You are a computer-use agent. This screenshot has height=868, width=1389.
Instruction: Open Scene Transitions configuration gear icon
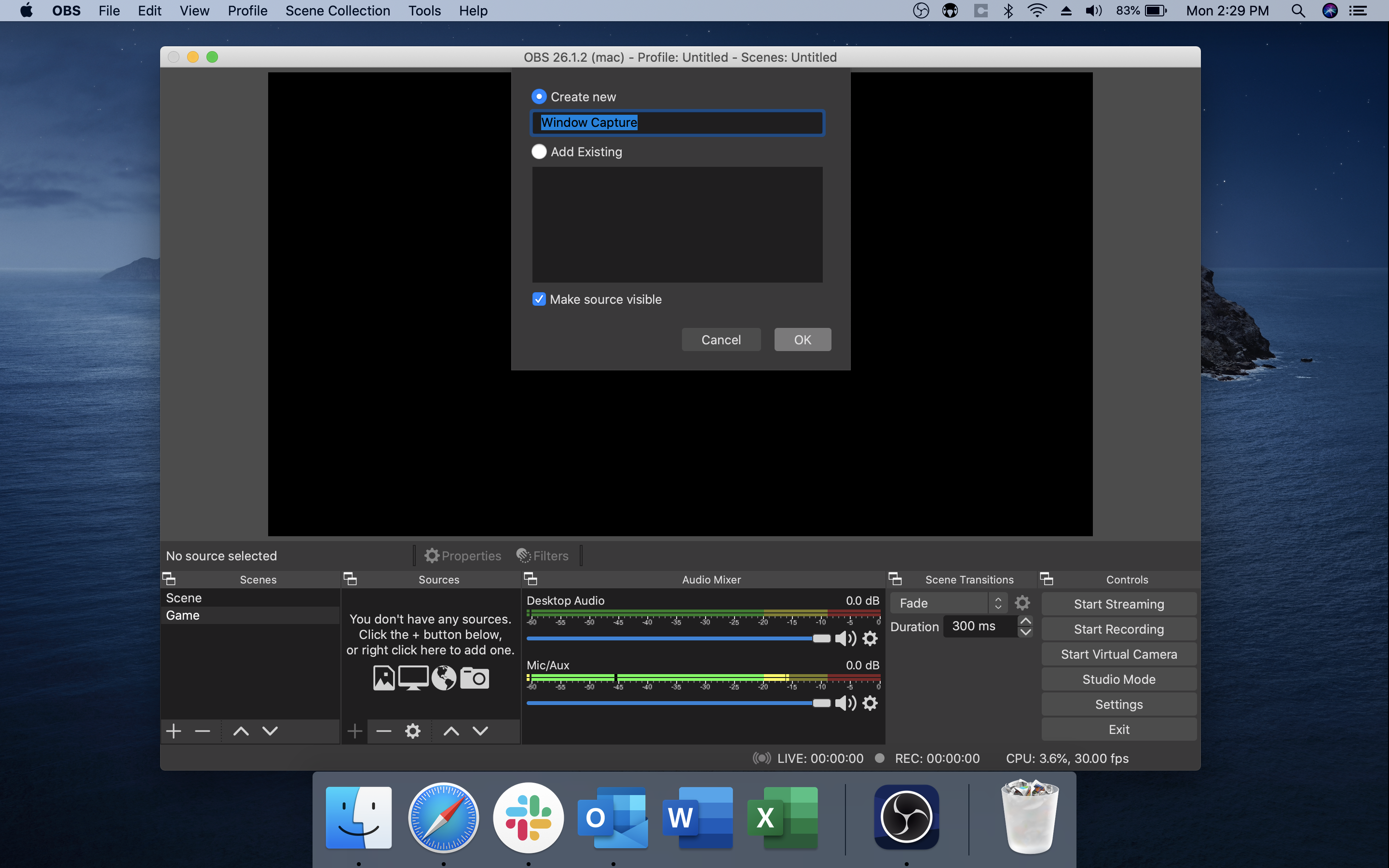pyautogui.click(x=1023, y=603)
